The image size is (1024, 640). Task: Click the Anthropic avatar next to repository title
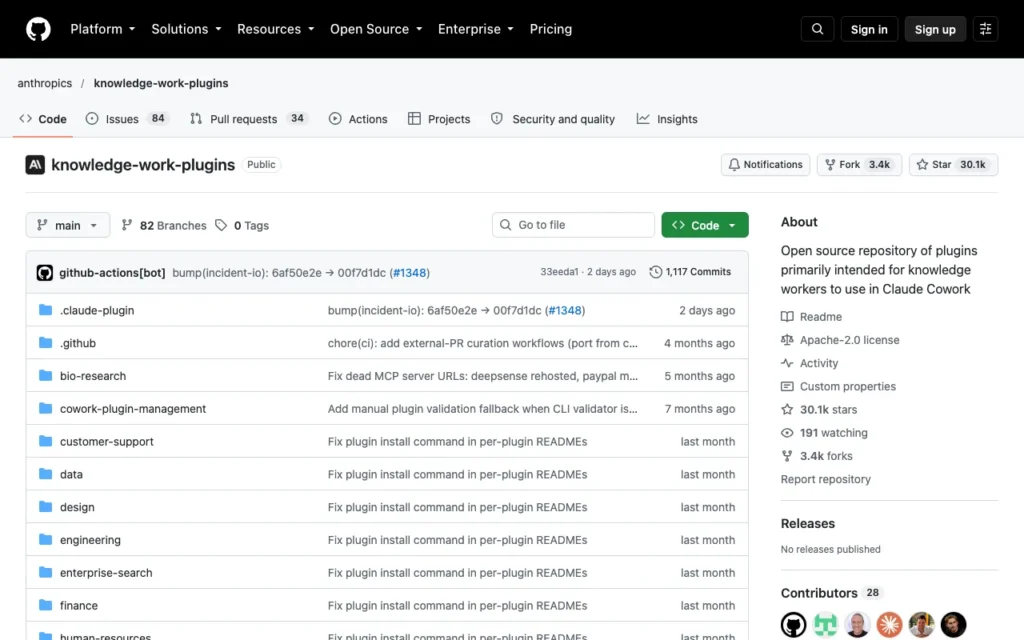[35, 165]
